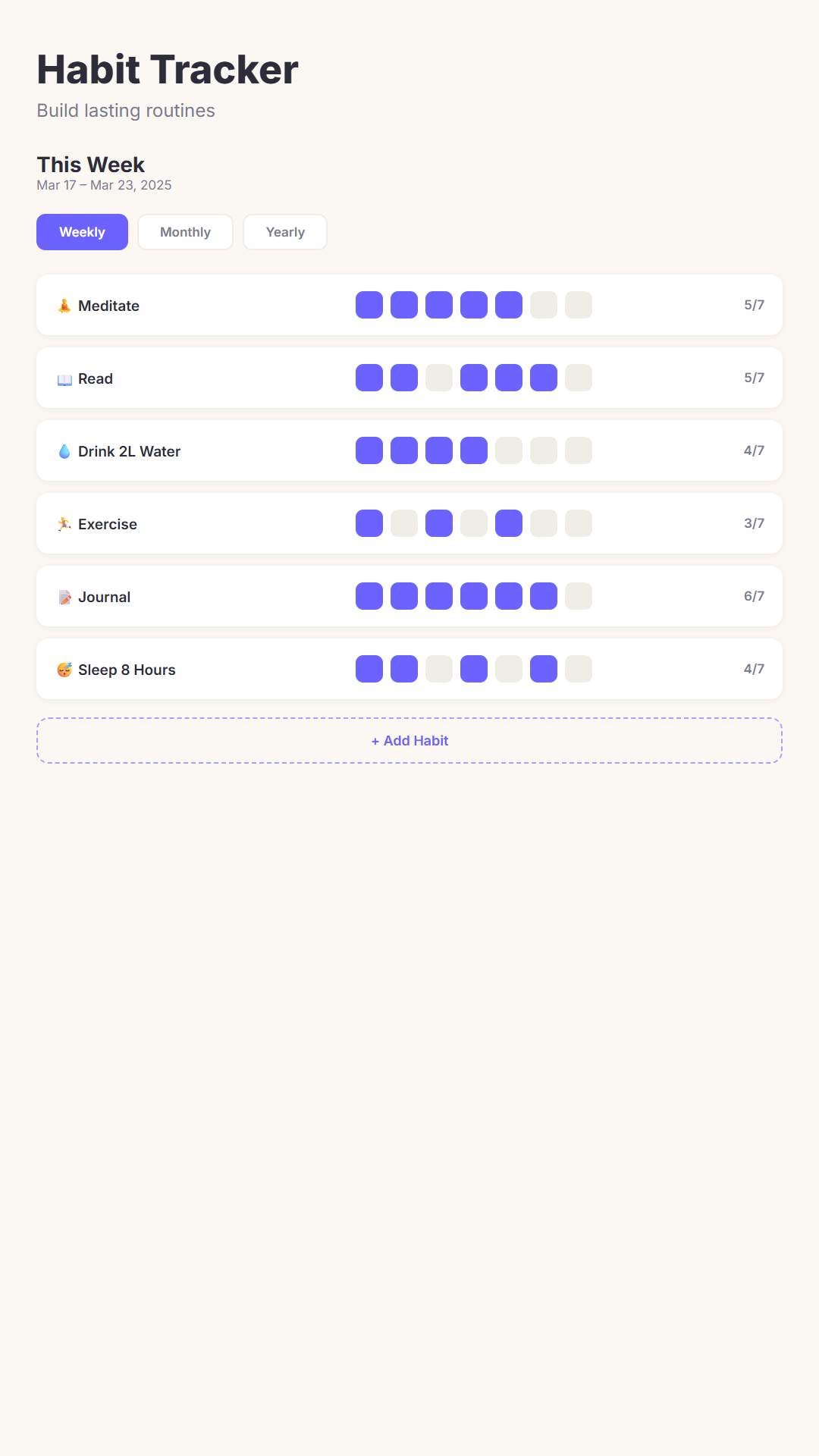Switch to the Yearly view
The image size is (819, 1456).
pyautogui.click(x=285, y=232)
